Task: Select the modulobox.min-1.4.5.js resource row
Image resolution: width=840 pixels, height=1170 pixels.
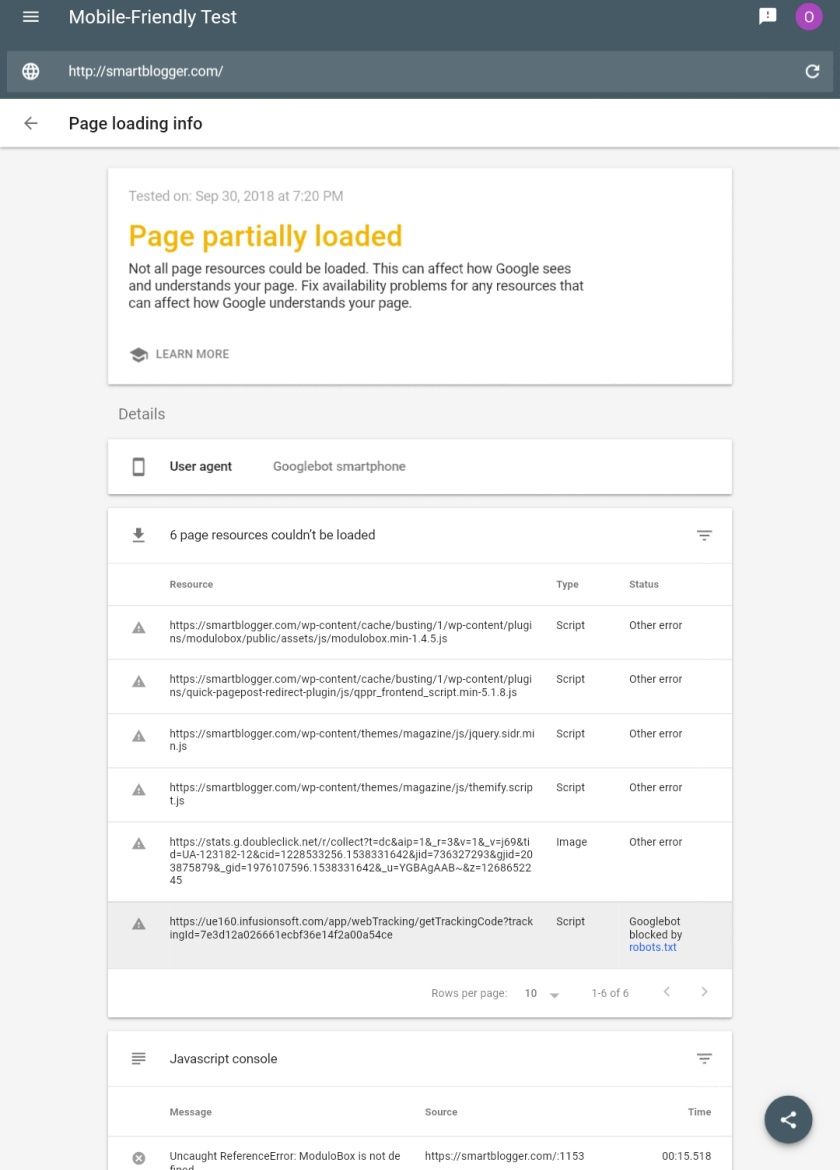Action: (420, 632)
